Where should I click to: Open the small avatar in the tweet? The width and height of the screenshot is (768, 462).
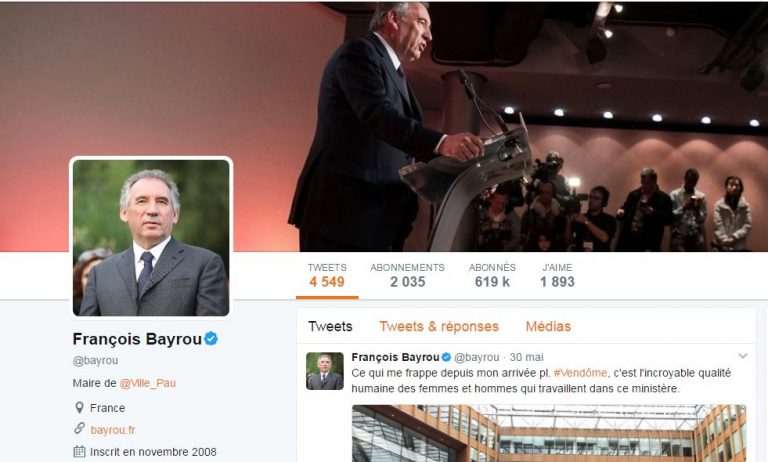pos(325,371)
